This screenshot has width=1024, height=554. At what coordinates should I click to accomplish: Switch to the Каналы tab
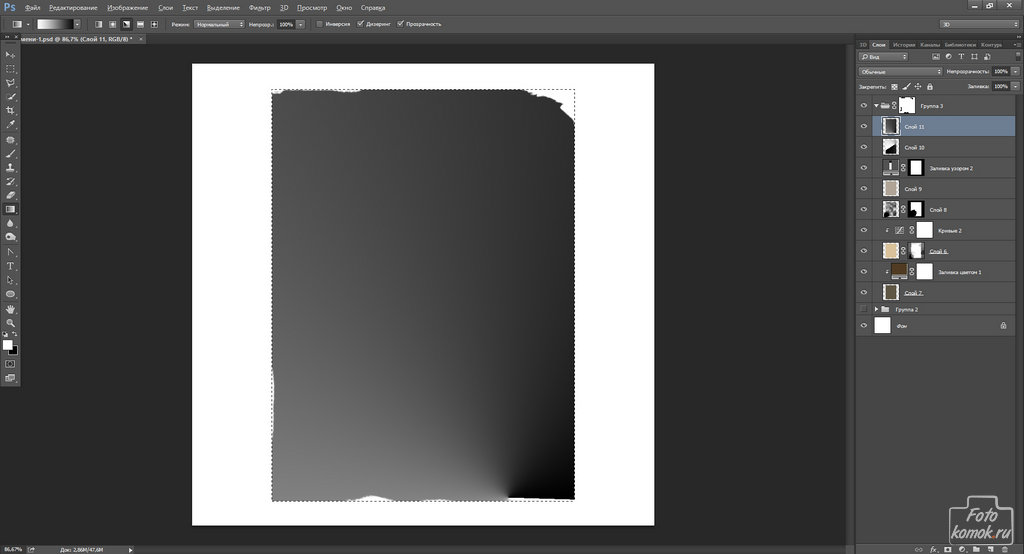click(929, 44)
